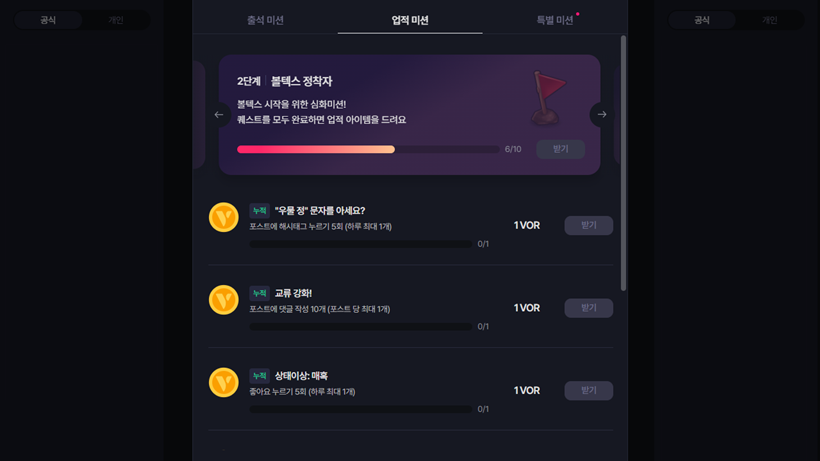Select the 업적 미션 tab

410,20
